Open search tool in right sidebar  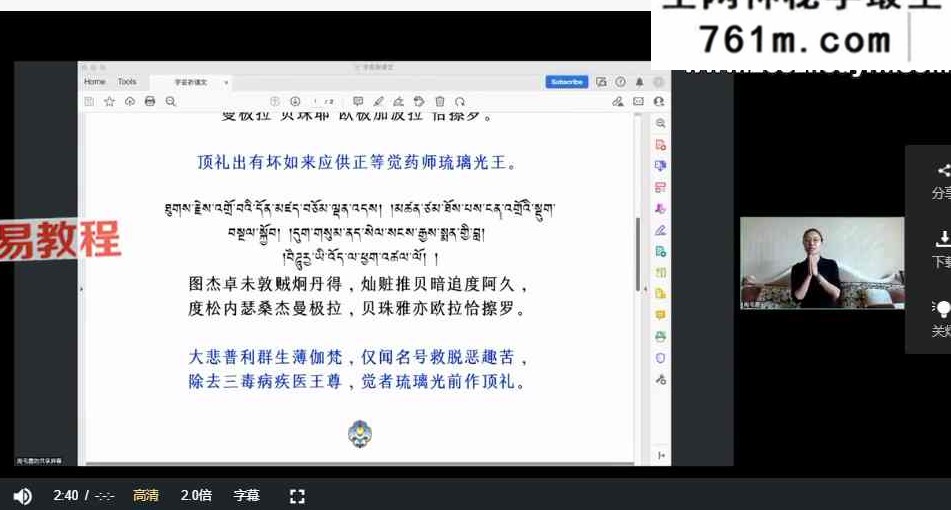(x=660, y=123)
